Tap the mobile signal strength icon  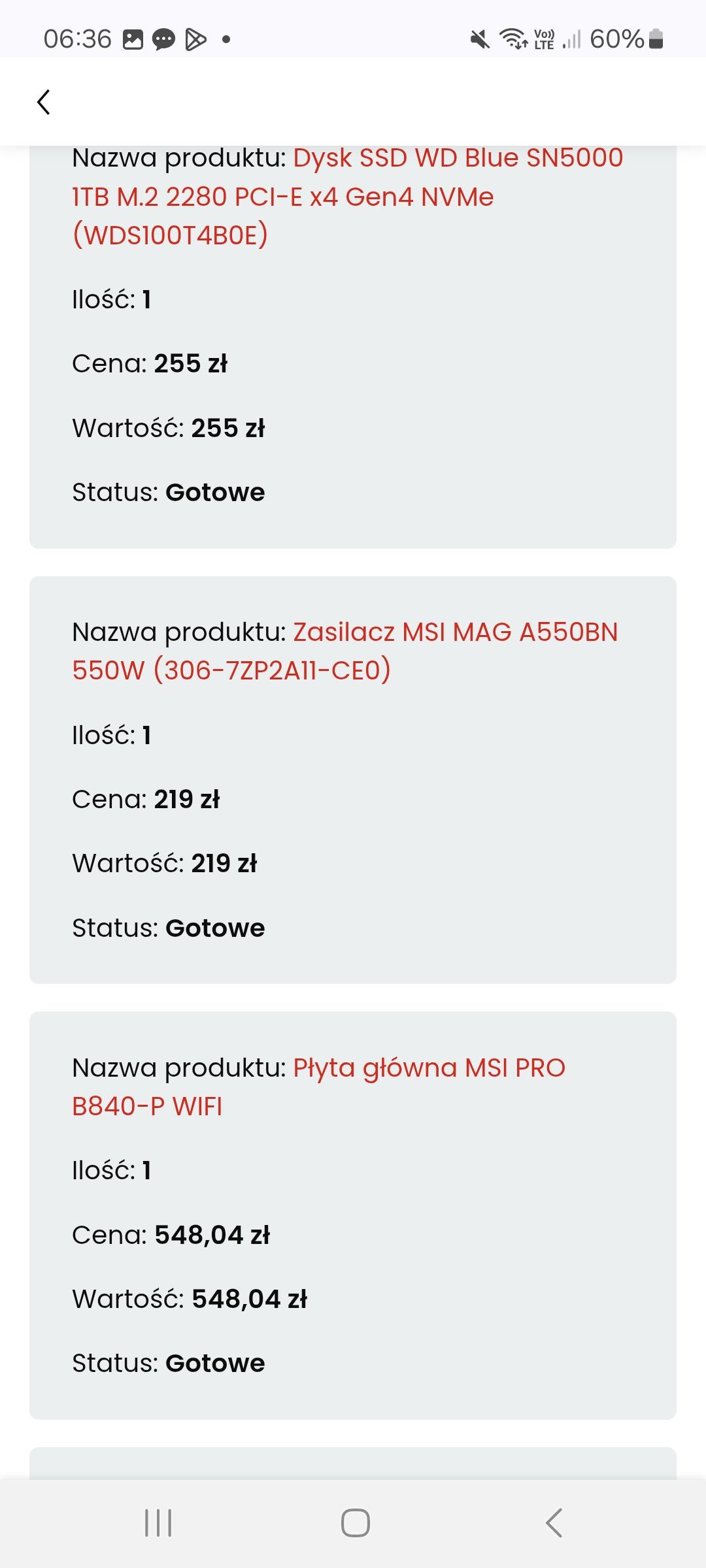(571, 40)
